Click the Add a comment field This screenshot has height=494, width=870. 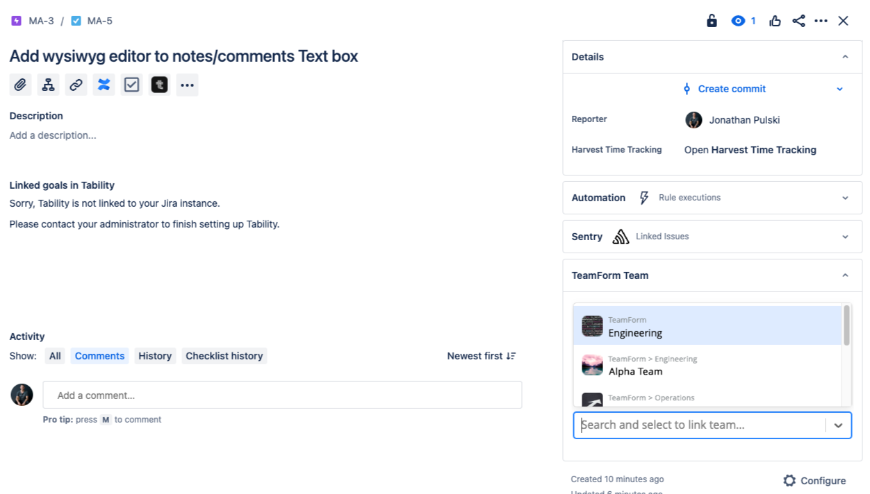tap(283, 395)
